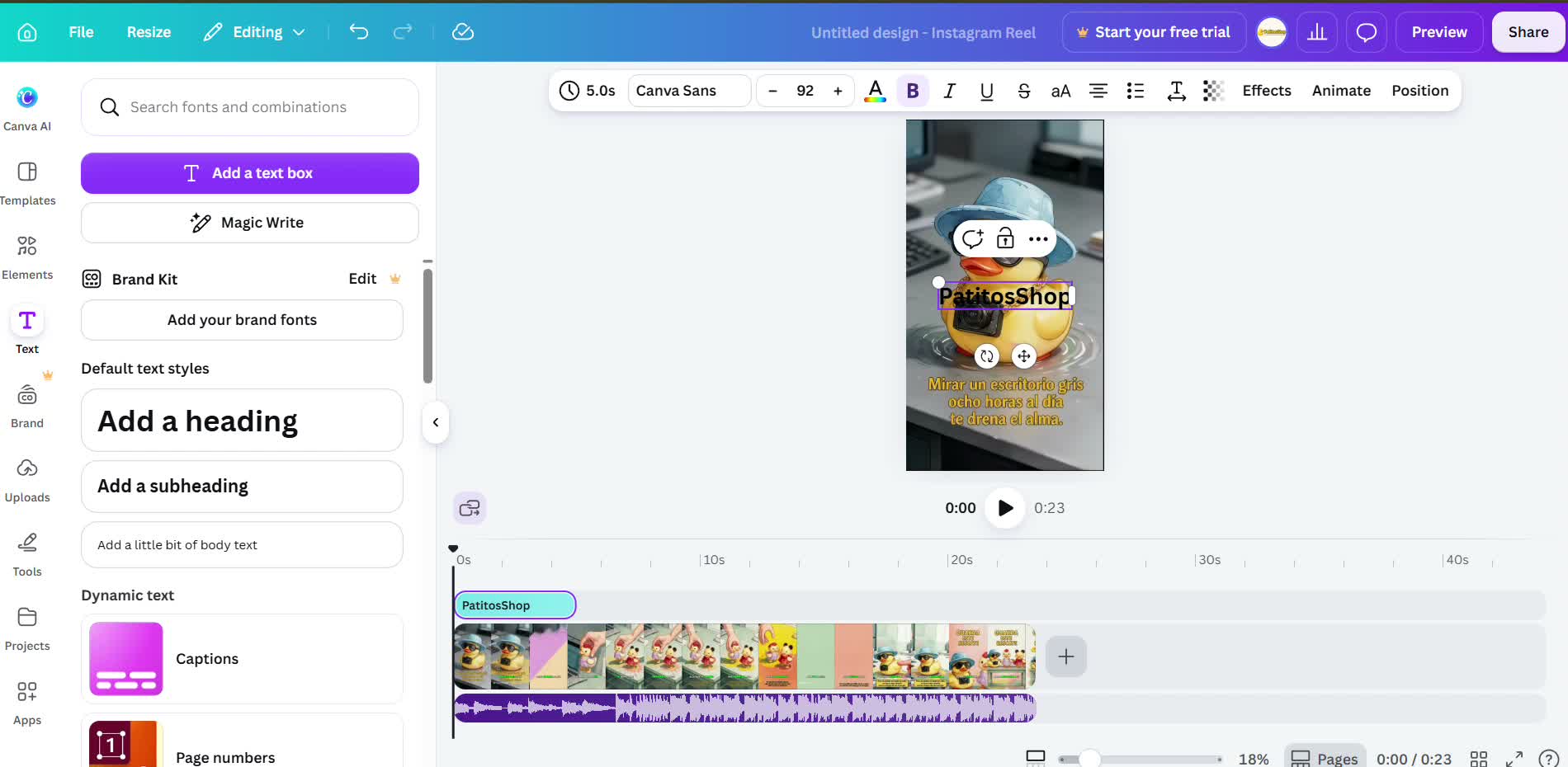The height and width of the screenshot is (767, 1568).
Task: Undo the last action
Action: point(359,32)
